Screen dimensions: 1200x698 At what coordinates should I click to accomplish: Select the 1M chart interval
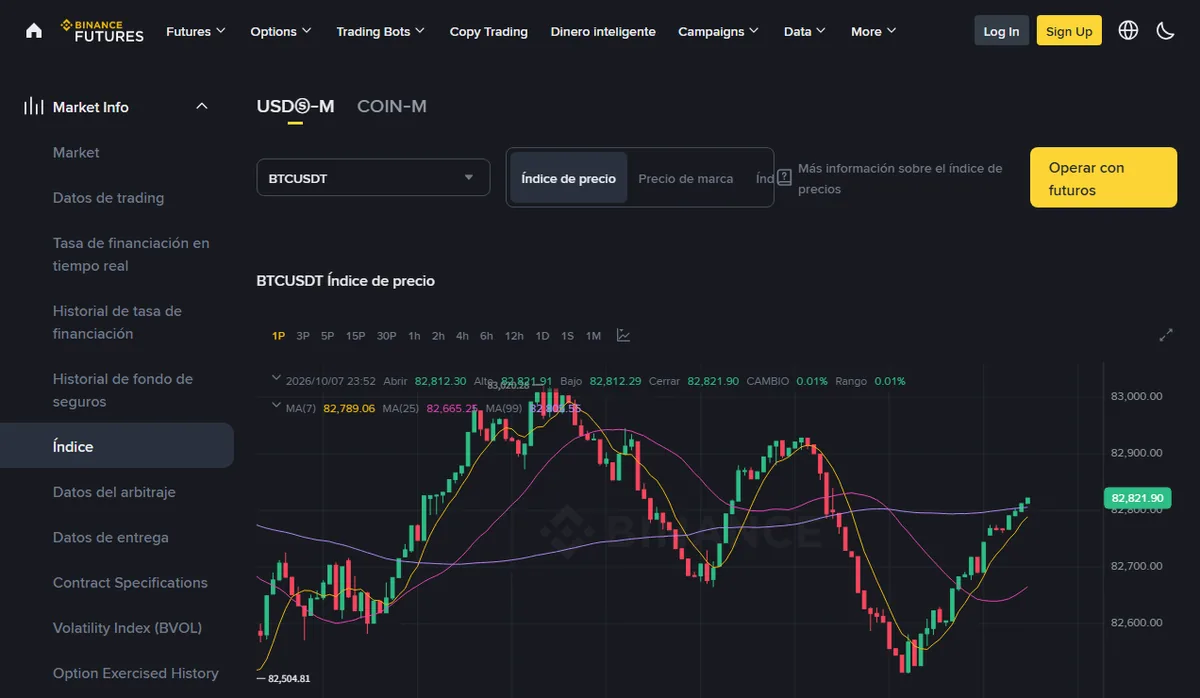click(x=593, y=335)
